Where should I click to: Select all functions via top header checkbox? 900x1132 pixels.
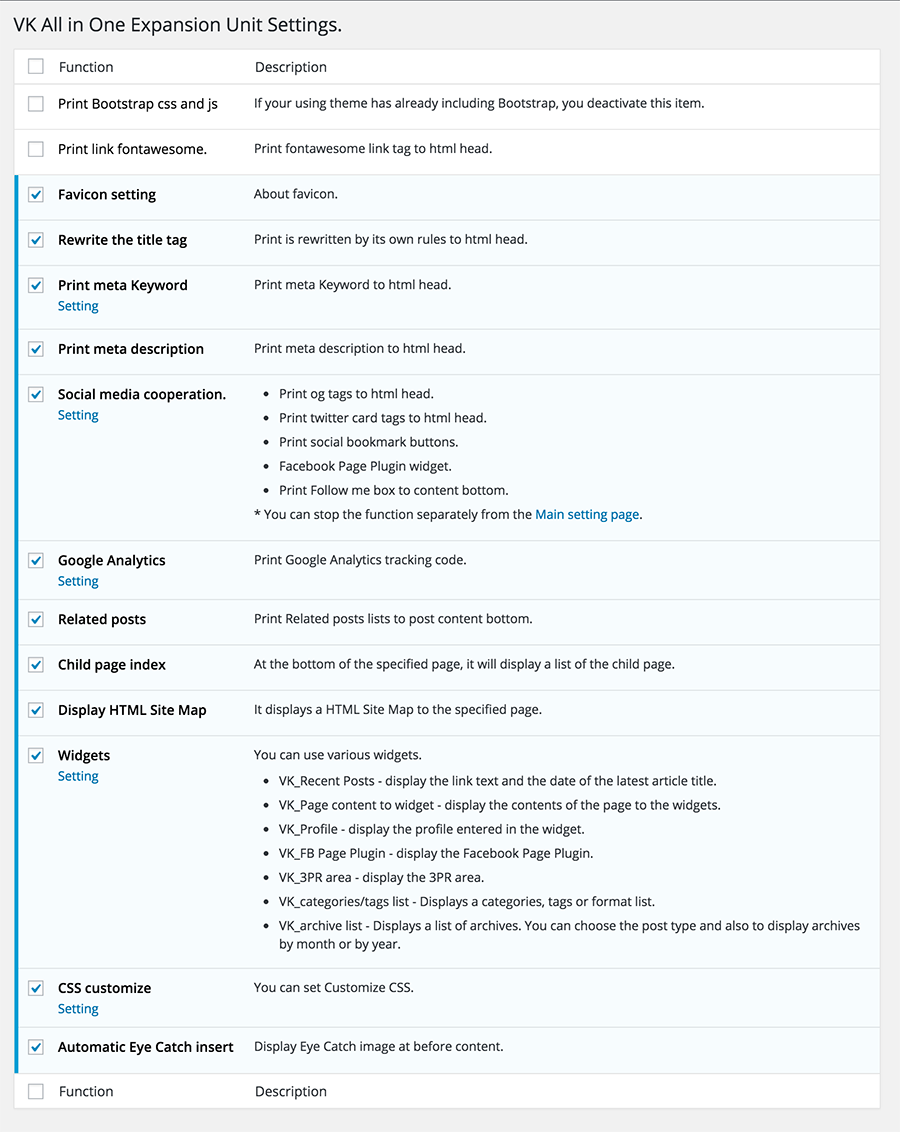point(36,67)
